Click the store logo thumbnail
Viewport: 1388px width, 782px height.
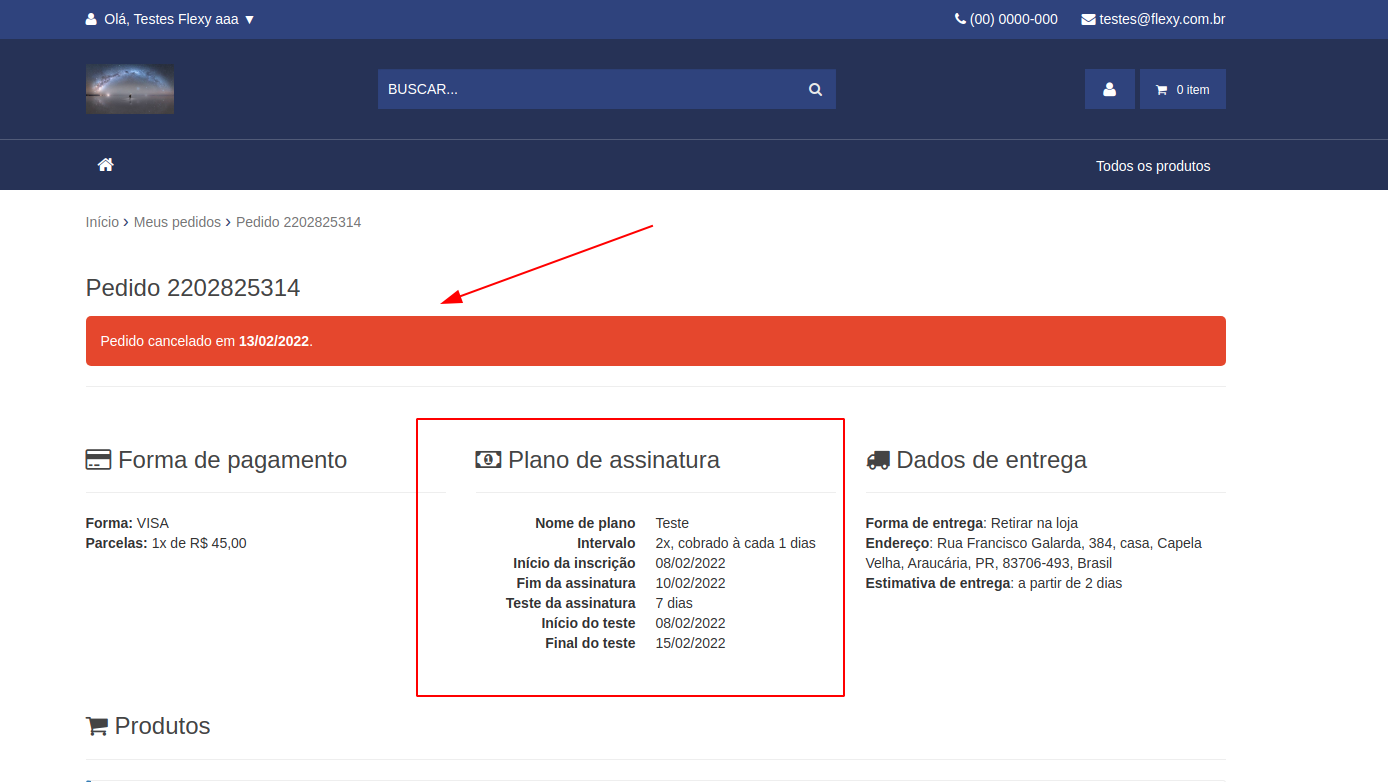coord(130,89)
